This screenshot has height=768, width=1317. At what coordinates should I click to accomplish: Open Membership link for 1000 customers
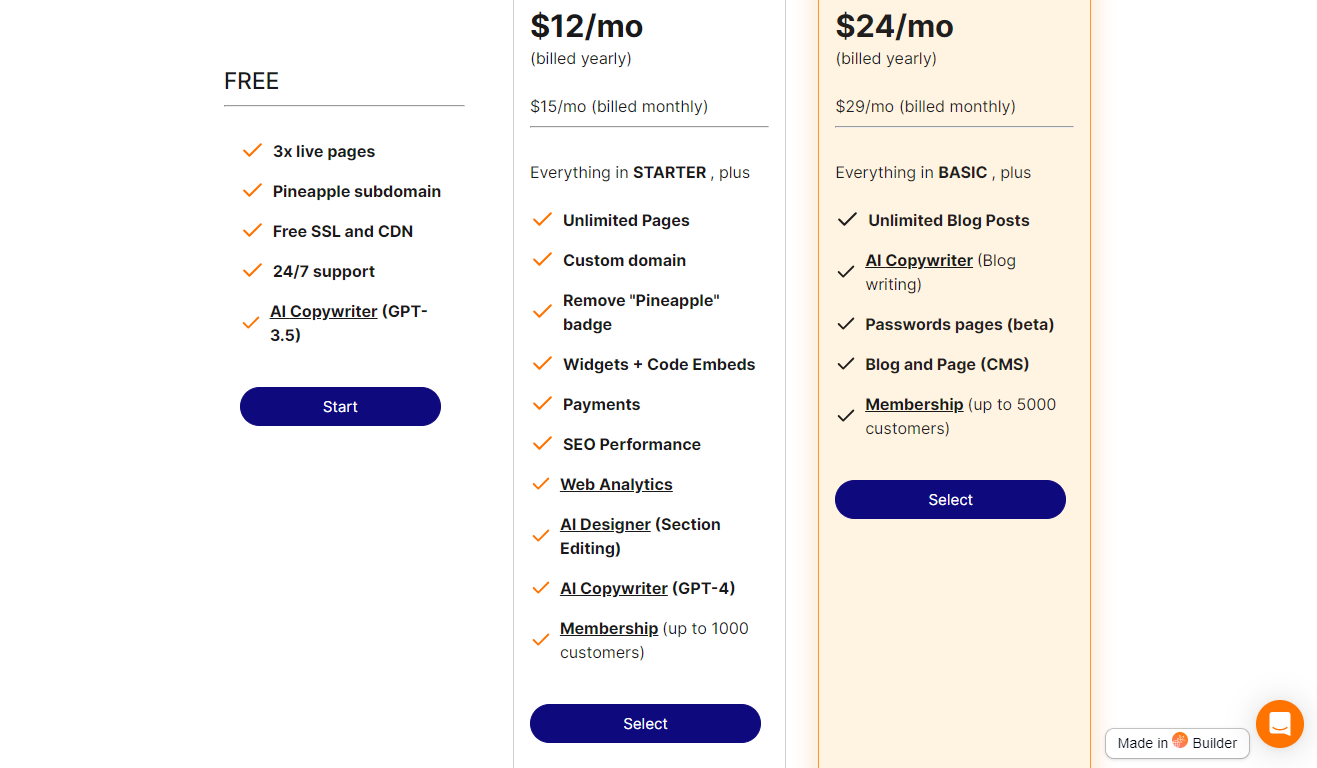point(609,628)
